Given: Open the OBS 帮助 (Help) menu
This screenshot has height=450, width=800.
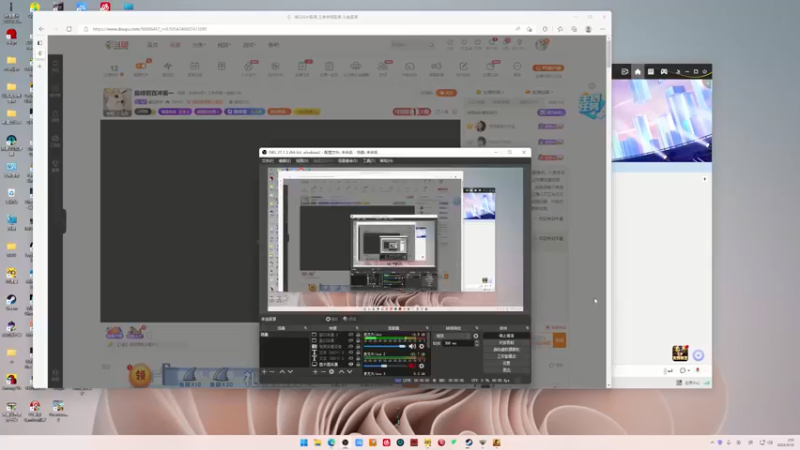Looking at the screenshot, I should (x=386, y=161).
